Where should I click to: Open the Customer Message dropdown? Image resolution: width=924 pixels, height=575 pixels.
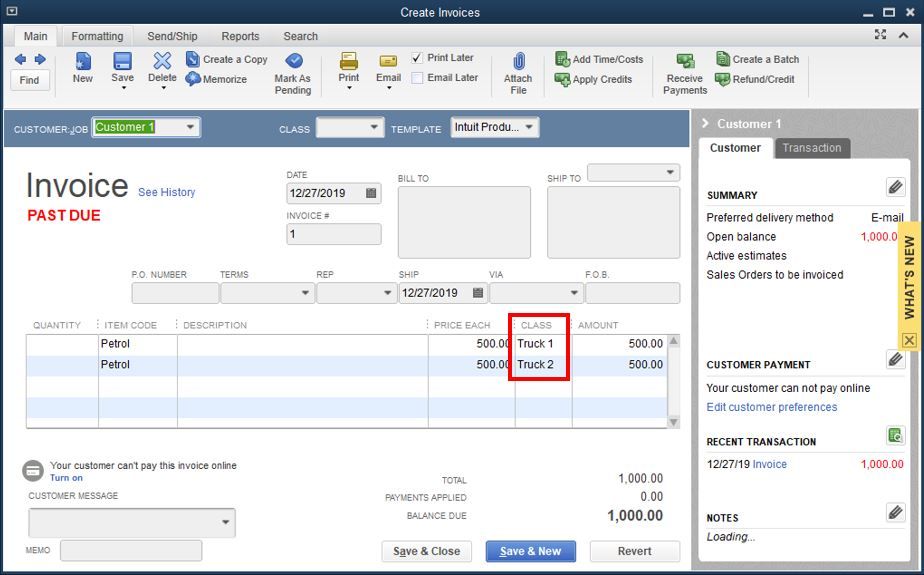click(226, 523)
